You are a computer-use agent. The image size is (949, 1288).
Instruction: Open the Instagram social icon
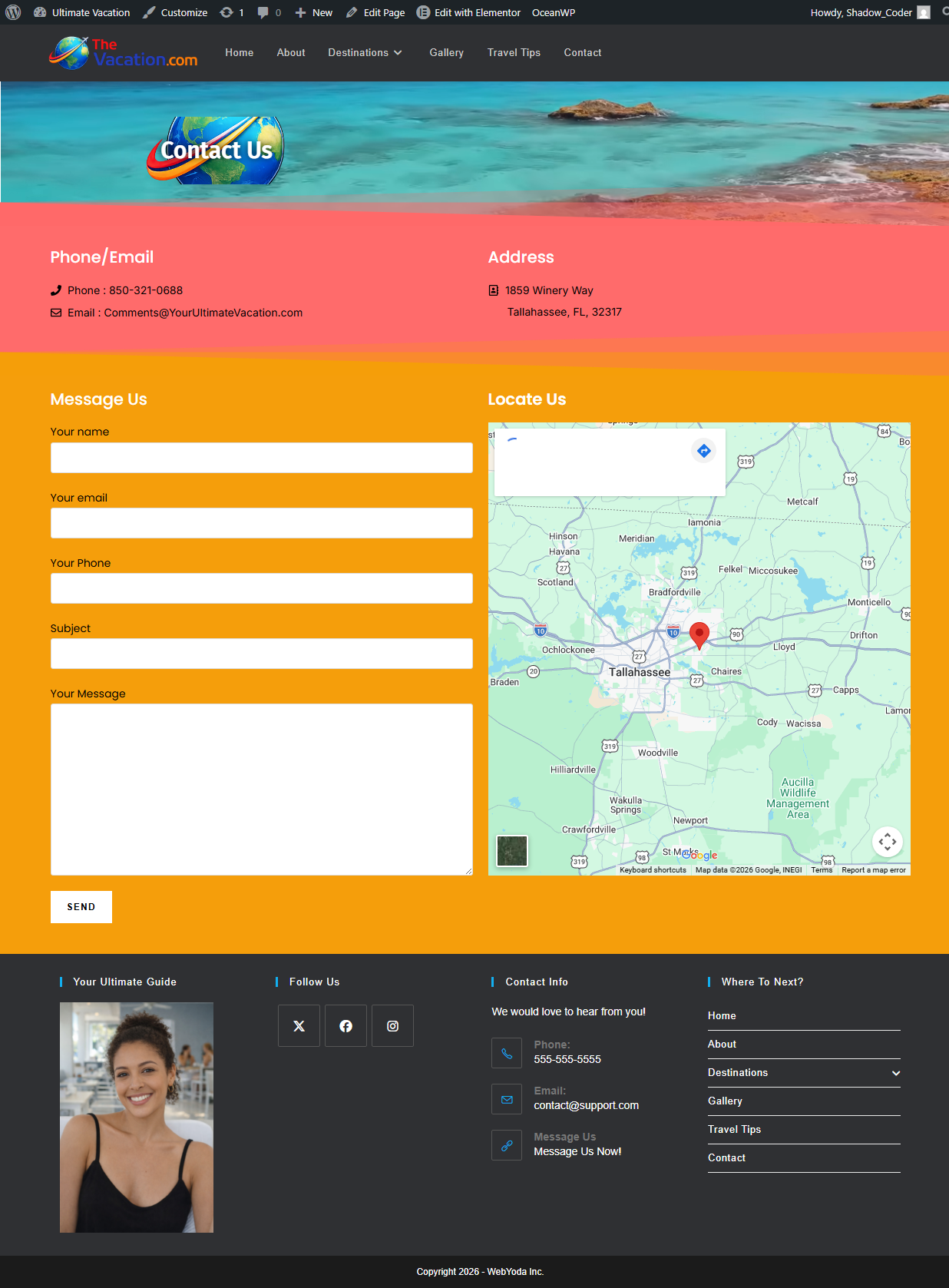(392, 1026)
